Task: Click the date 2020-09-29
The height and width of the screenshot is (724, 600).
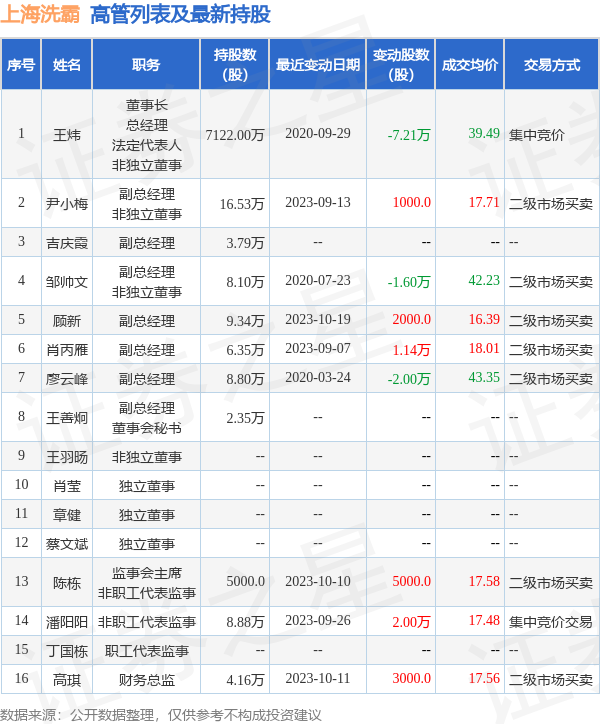Action: pyautogui.click(x=318, y=133)
